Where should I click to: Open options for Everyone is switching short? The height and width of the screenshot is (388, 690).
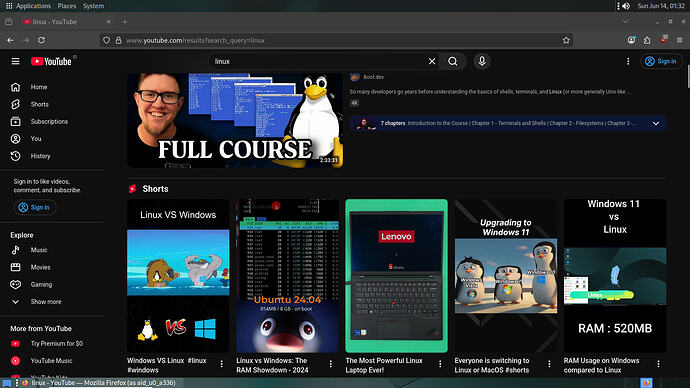coord(549,364)
